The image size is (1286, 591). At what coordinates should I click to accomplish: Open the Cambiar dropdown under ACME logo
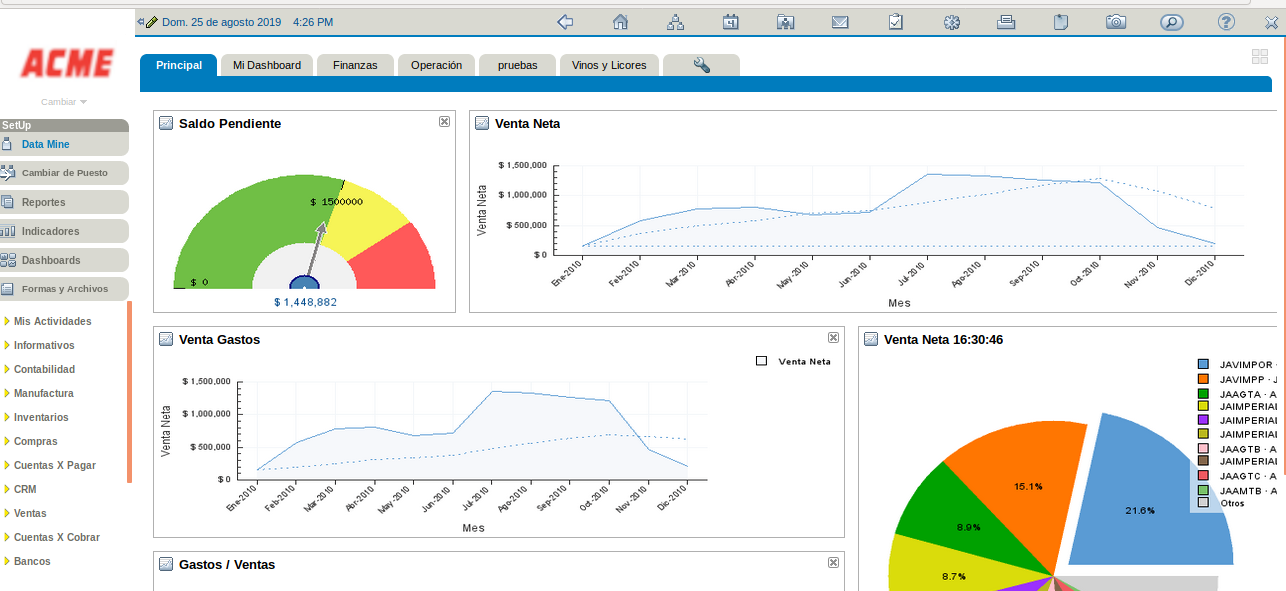(x=64, y=102)
